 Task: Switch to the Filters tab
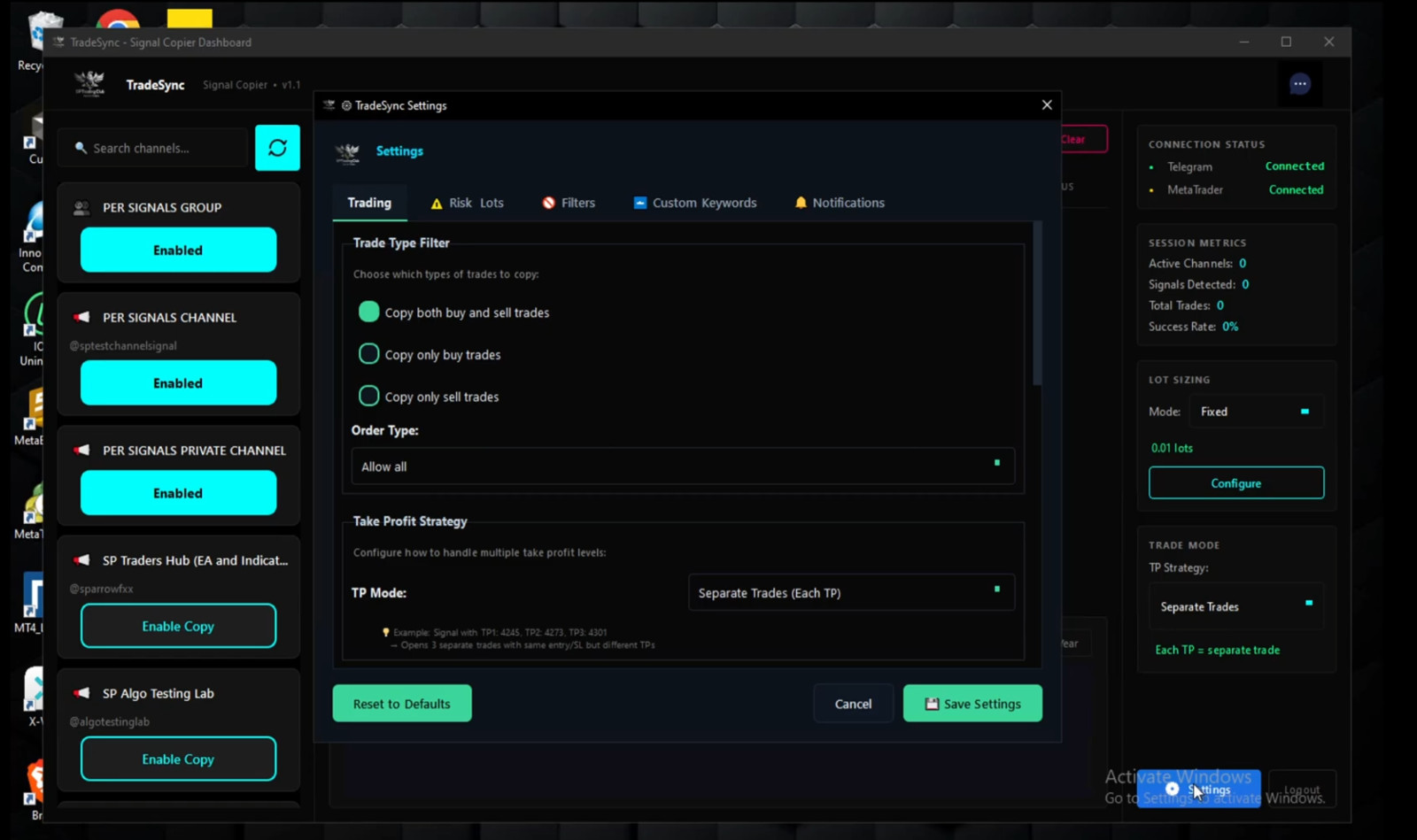pos(569,203)
